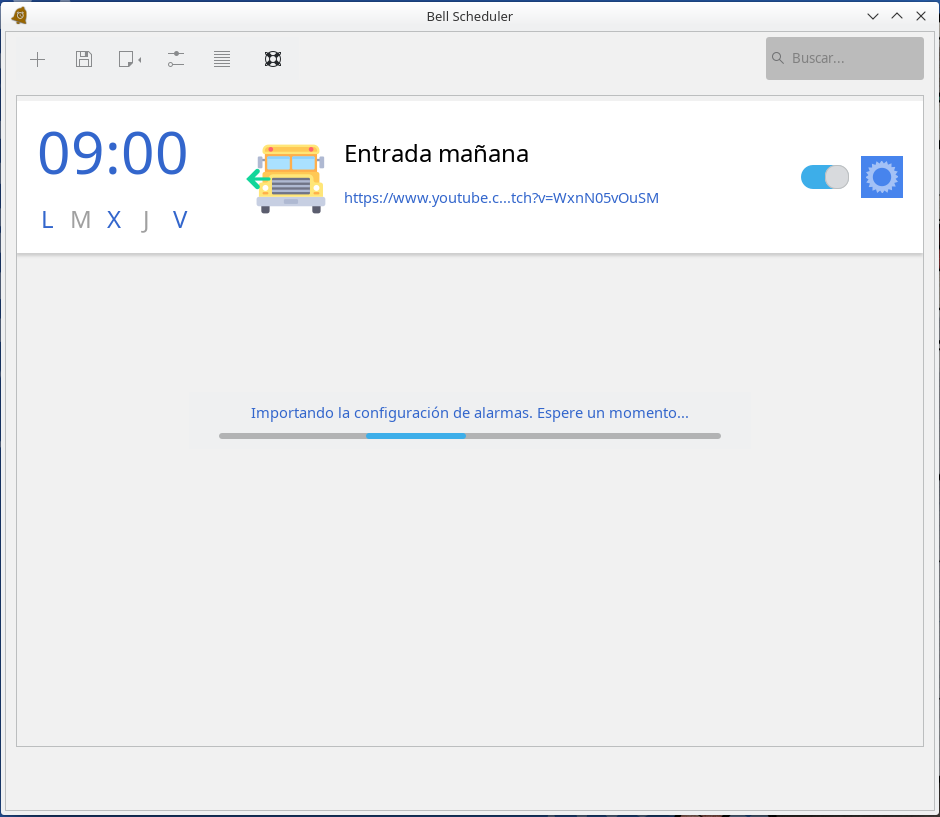Click the add new bell plus icon
The width and height of the screenshot is (940, 817).
pyautogui.click(x=38, y=59)
